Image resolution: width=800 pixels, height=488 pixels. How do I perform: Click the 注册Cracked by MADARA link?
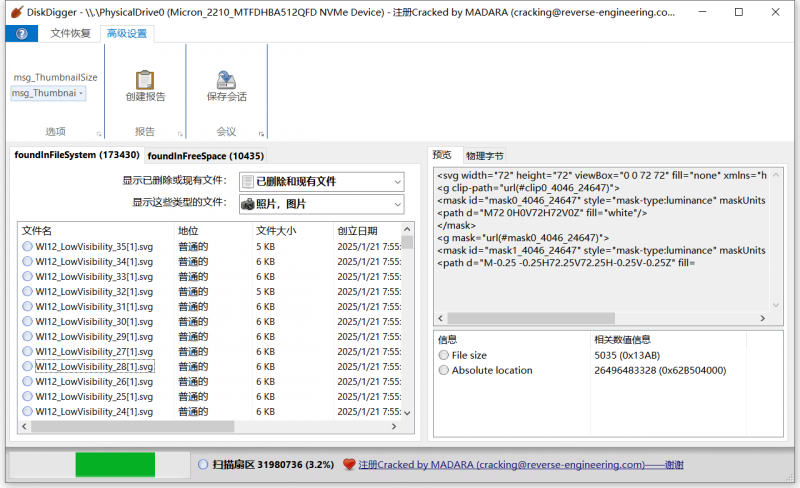tap(521, 465)
